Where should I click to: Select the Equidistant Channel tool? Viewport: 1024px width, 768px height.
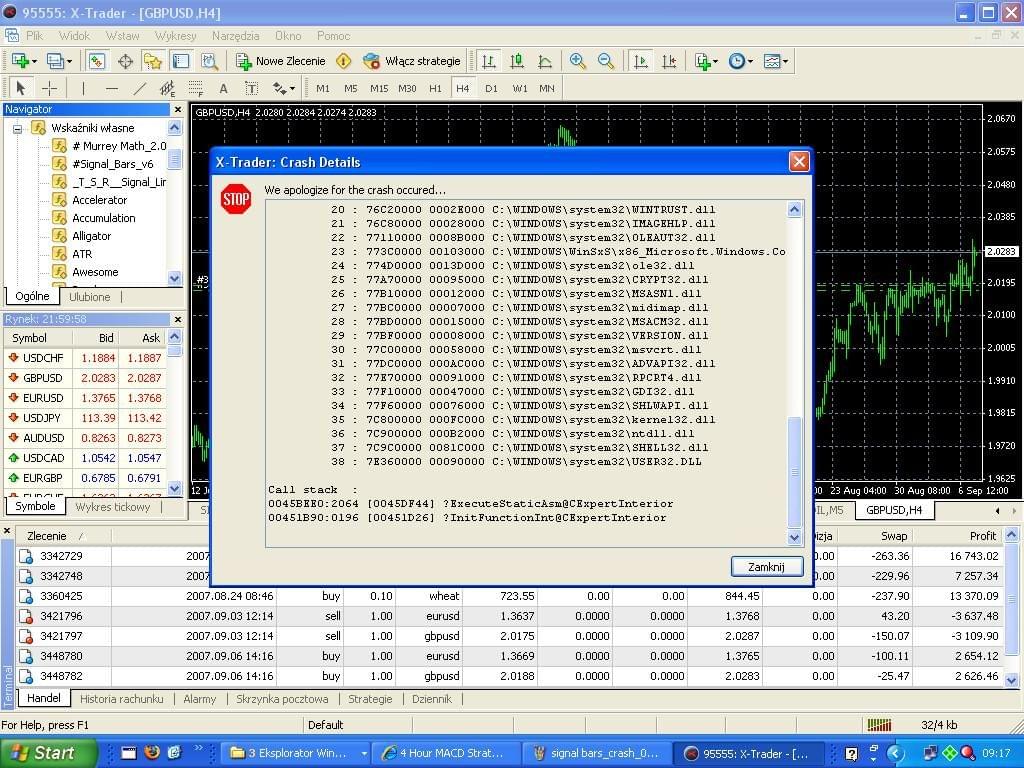pos(167,88)
